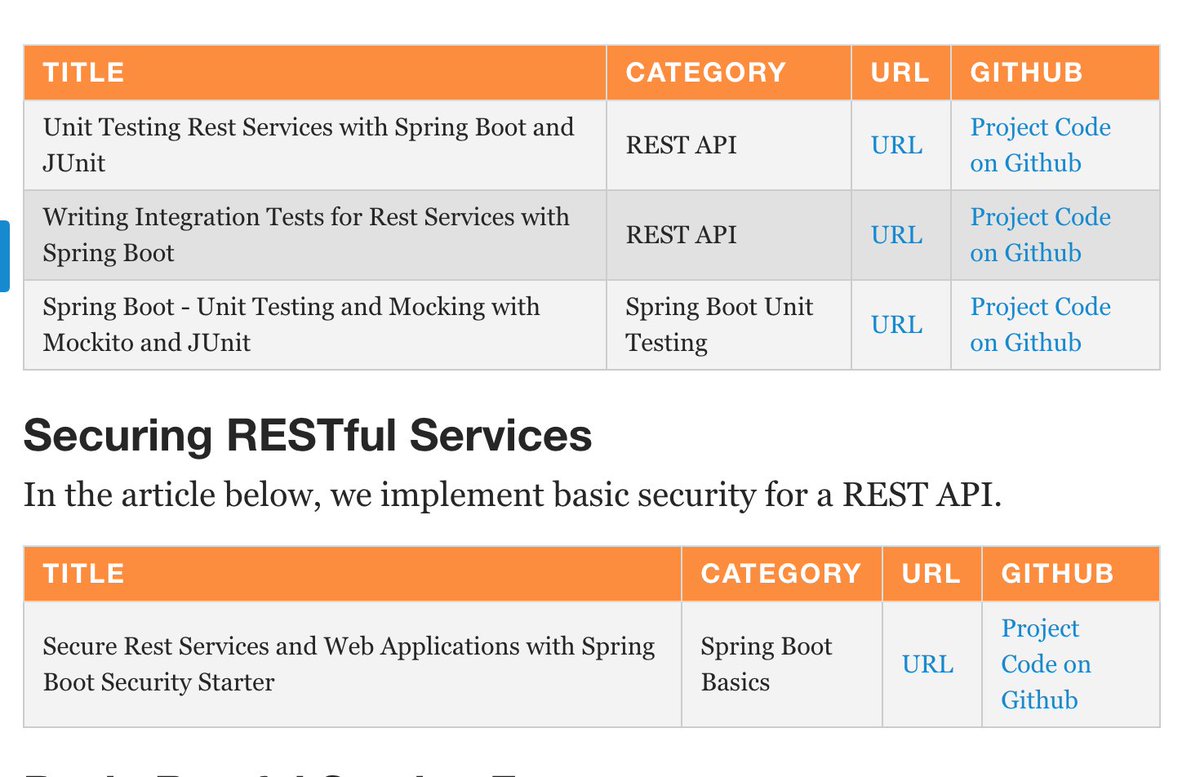Screen dimensions: 1200x777
Task: Open Project Code on Github for Secure Rest Services
Action: tap(1046, 664)
